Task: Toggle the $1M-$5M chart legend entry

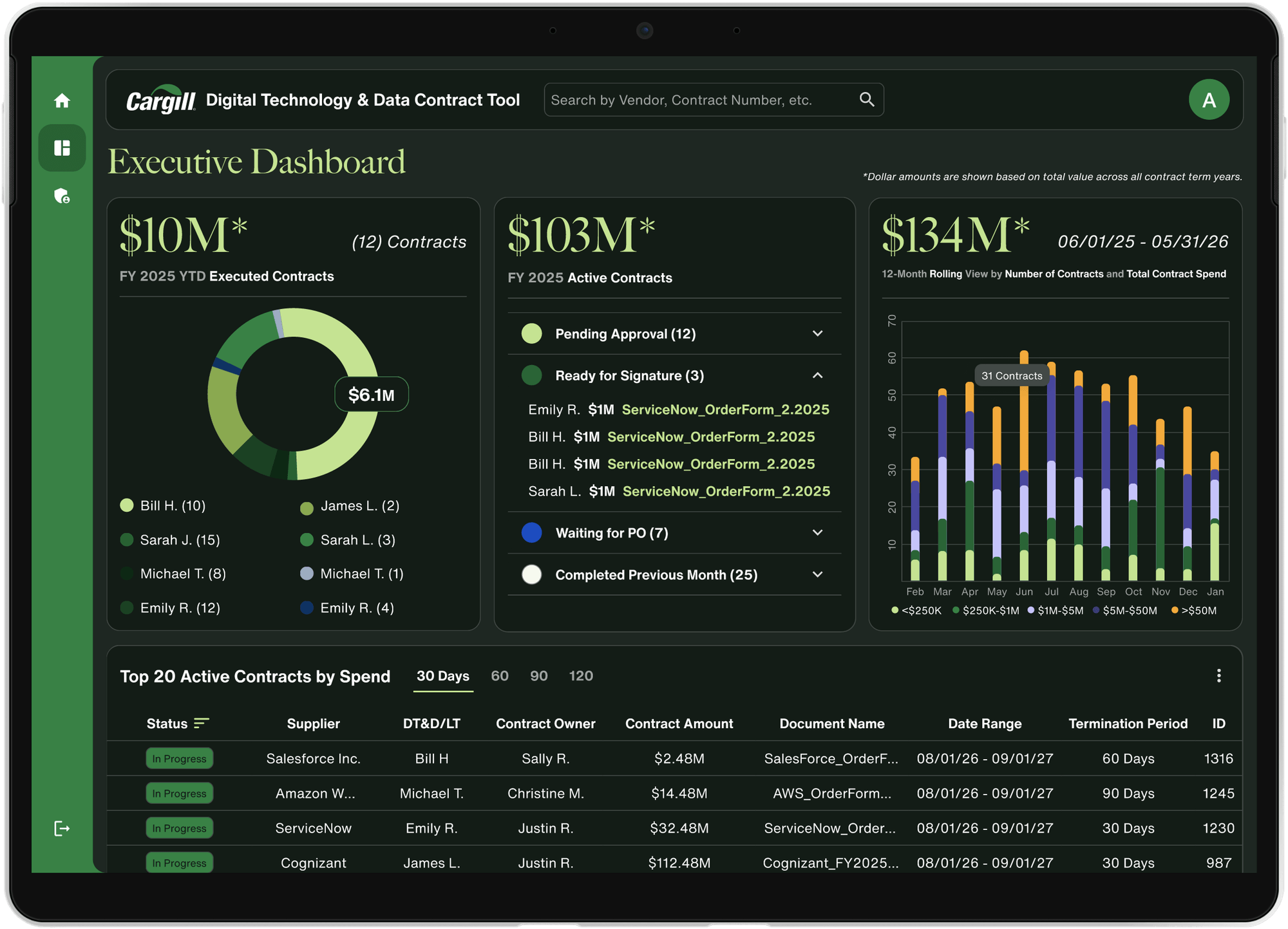Action: (1056, 610)
